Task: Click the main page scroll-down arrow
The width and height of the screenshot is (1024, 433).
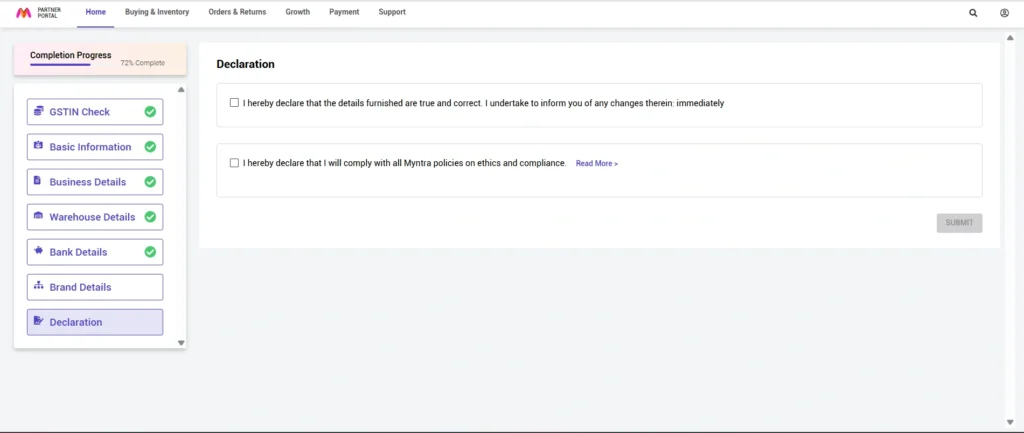Action: [x=1010, y=422]
